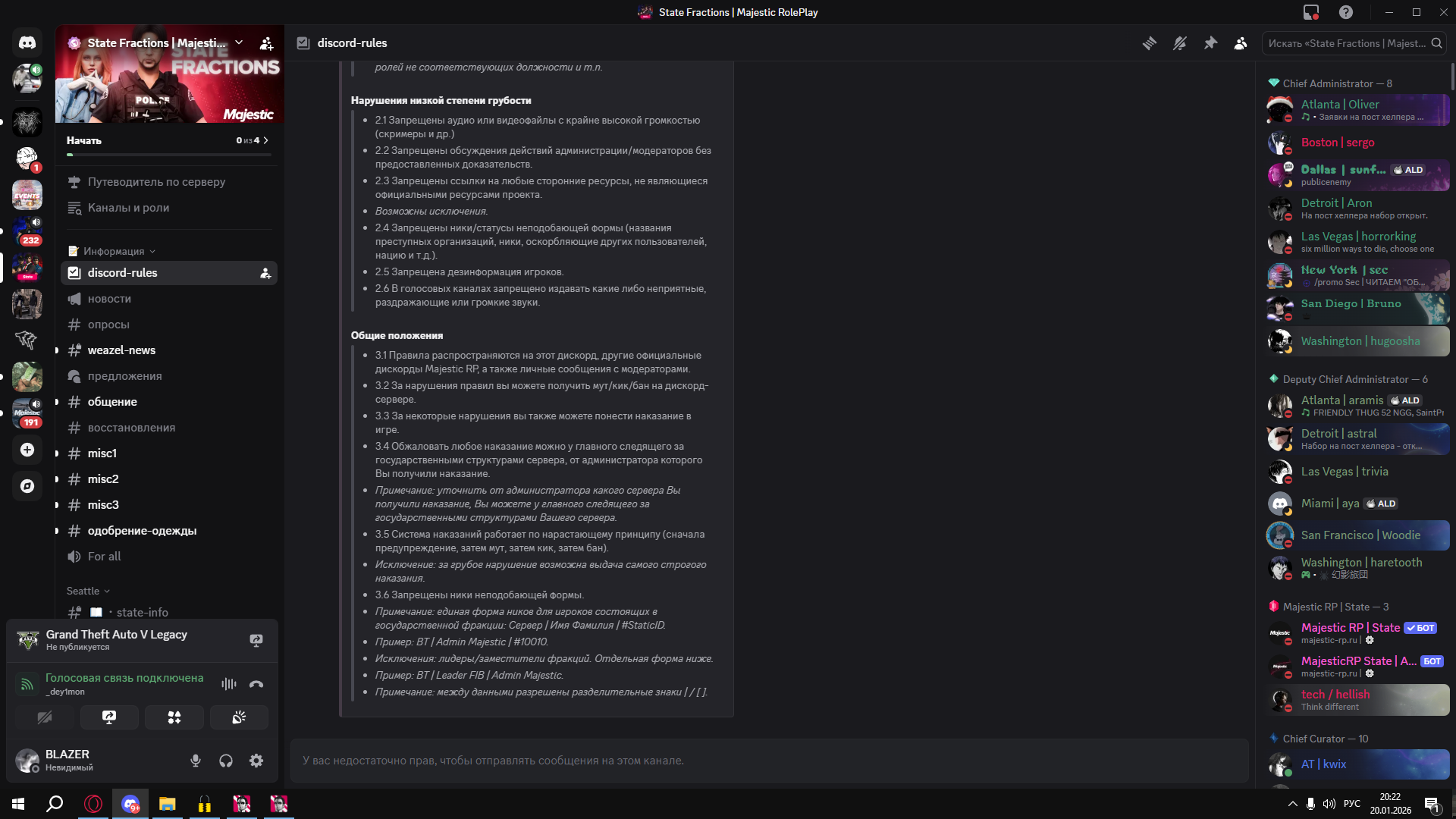
Task: Select the misc2 channel
Action: click(168, 479)
